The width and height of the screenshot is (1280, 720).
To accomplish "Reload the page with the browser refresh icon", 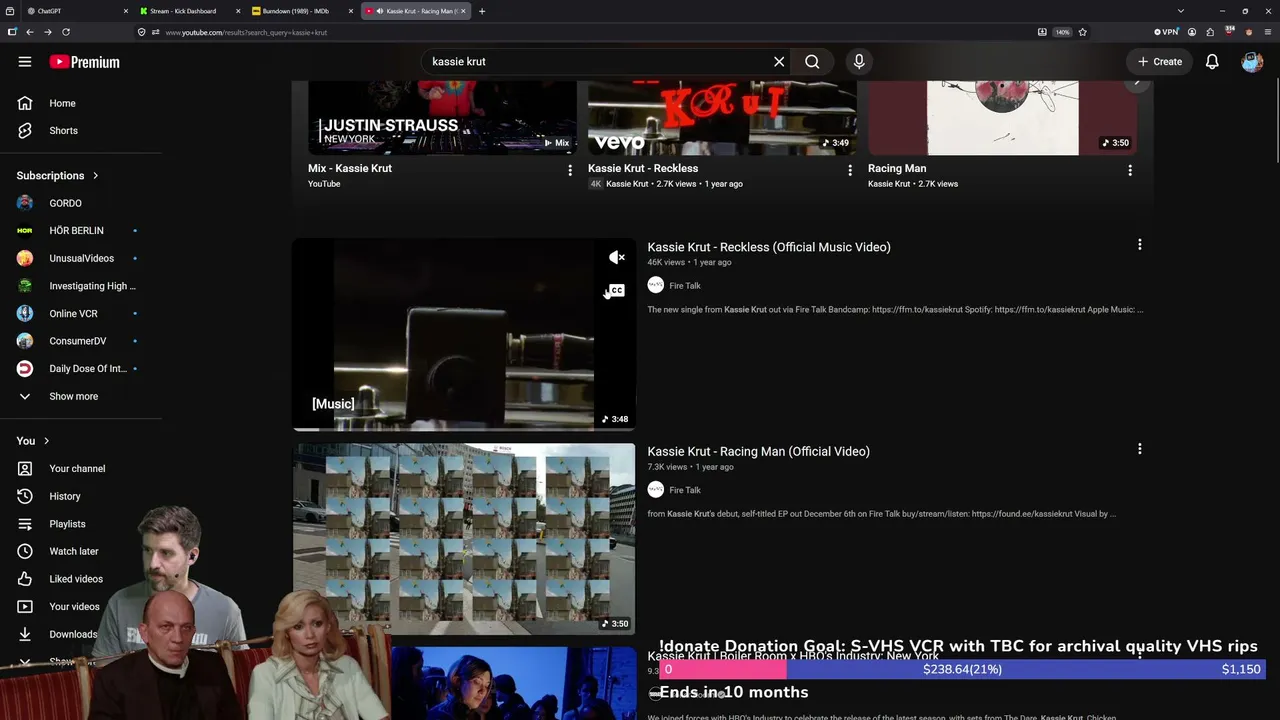I will coord(66,32).
